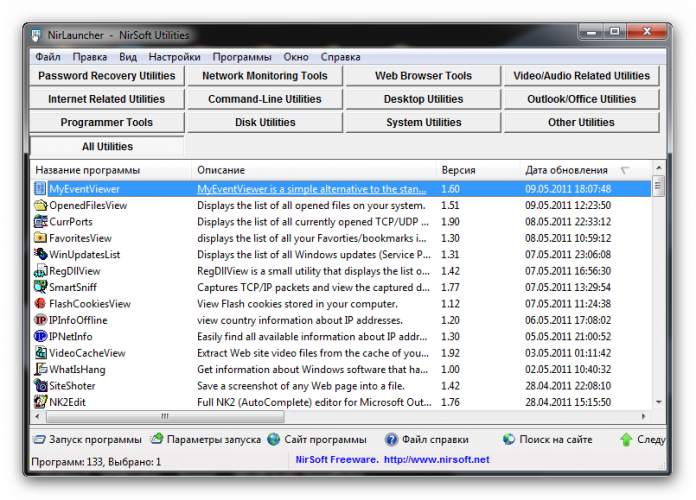Switch to Password Recovery Utilities tab
696x500 pixels.
tap(107, 75)
